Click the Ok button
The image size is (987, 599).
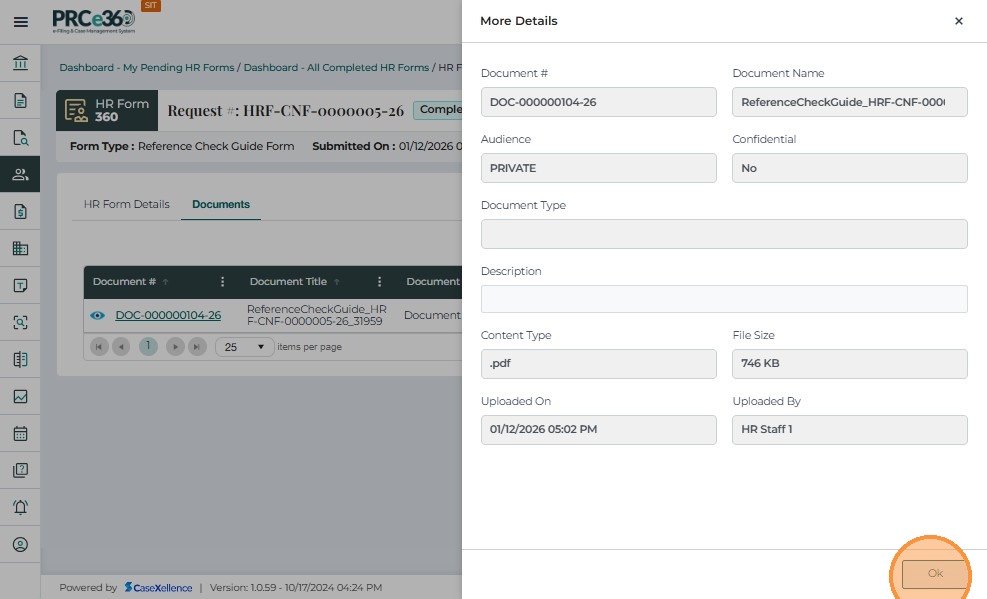(935, 573)
